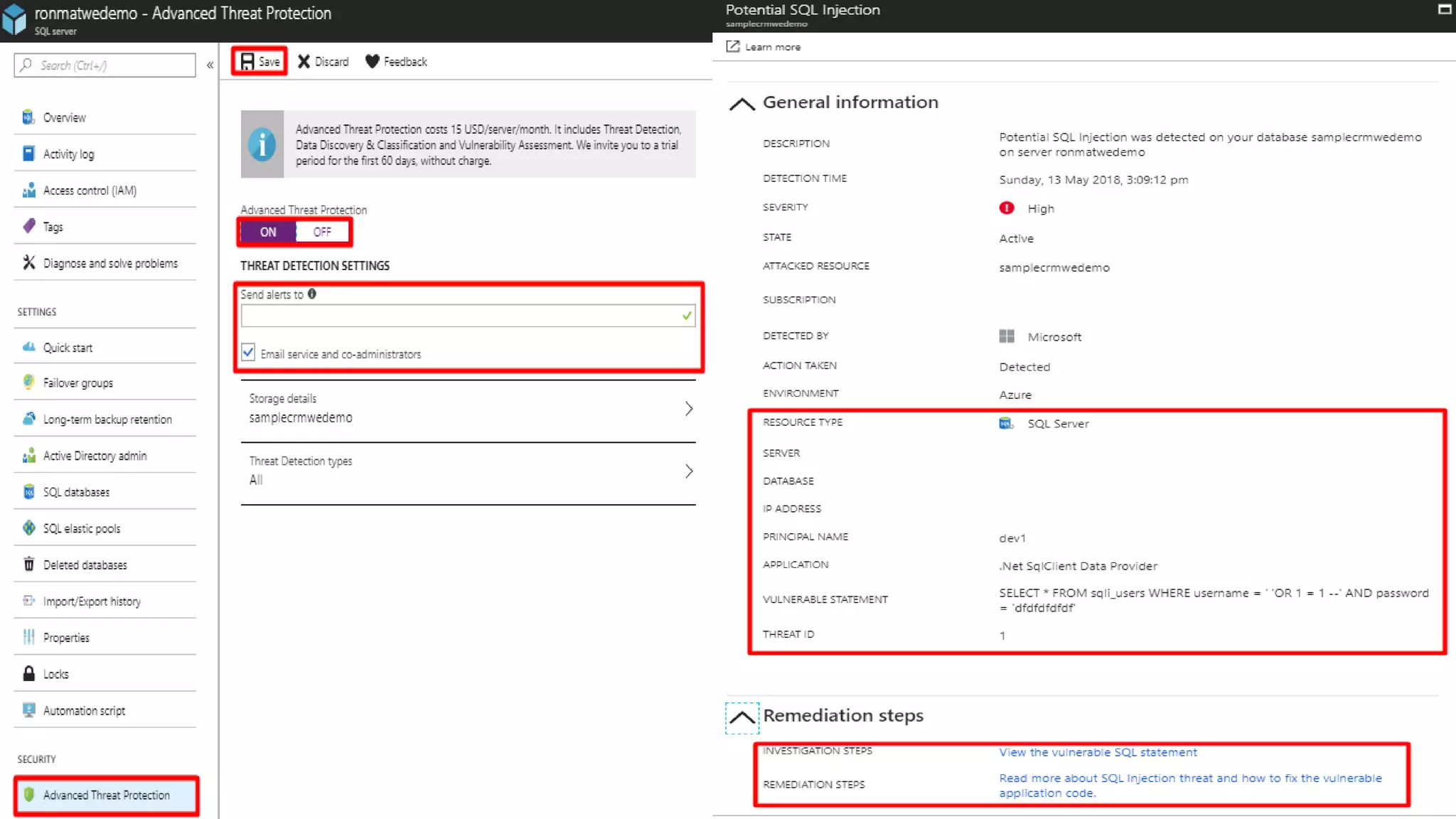Click the Quick start cloud icon
This screenshot has width=1456, height=819.
28,347
